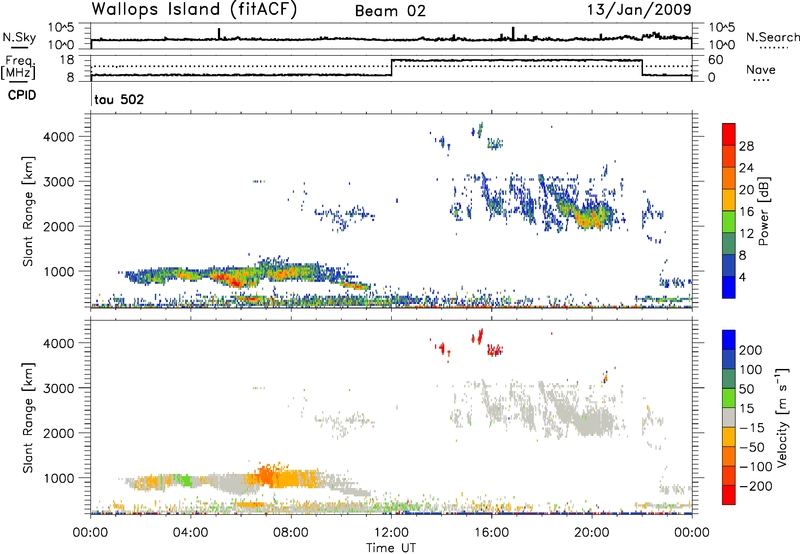This screenshot has height=554, width=800.
Task: Click the "Velocity [m s-1]" colorbar title
Action: (x=782, y=417)
